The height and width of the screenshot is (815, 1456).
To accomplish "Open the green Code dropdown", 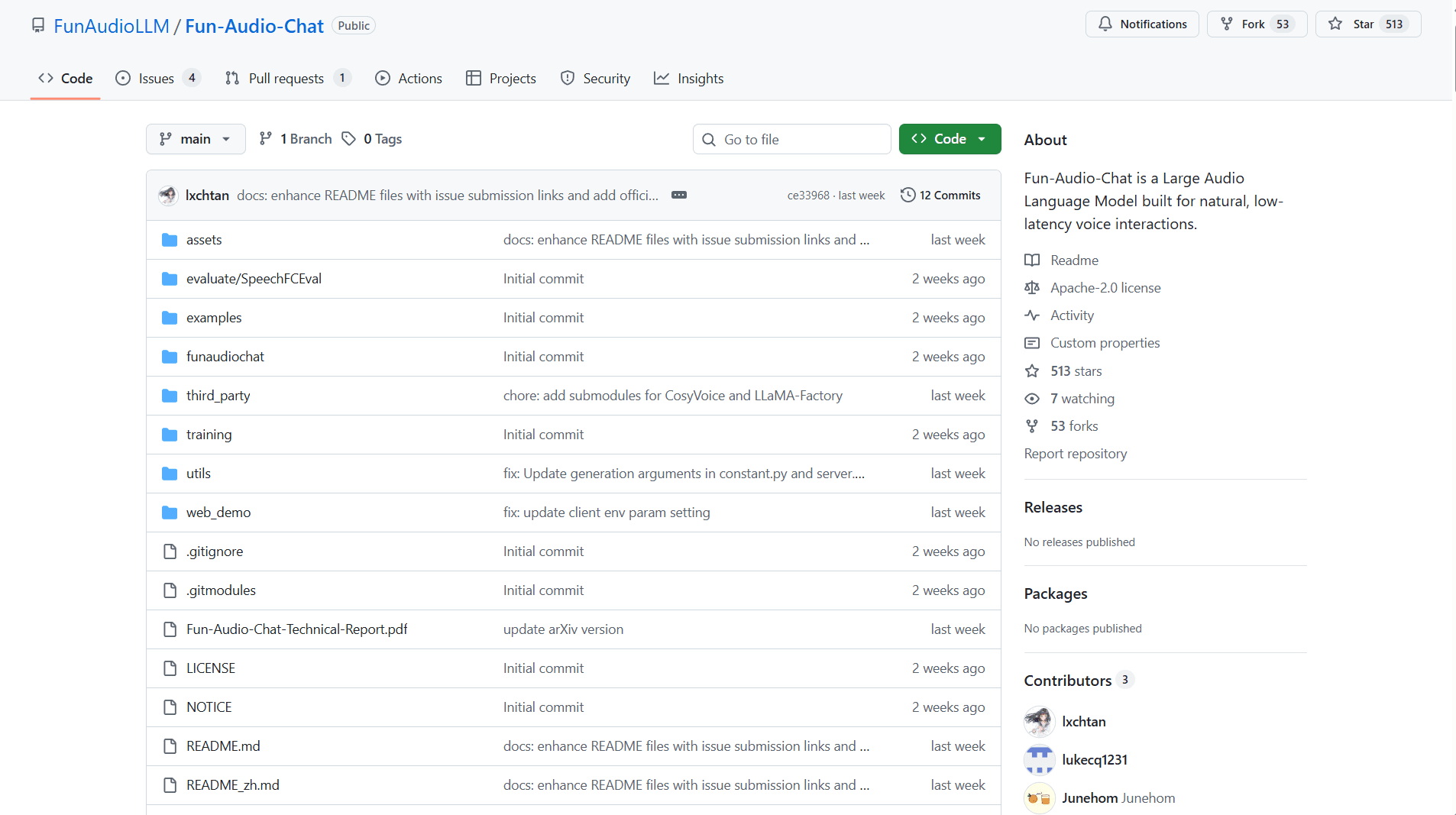I will [x=950, y=139].
